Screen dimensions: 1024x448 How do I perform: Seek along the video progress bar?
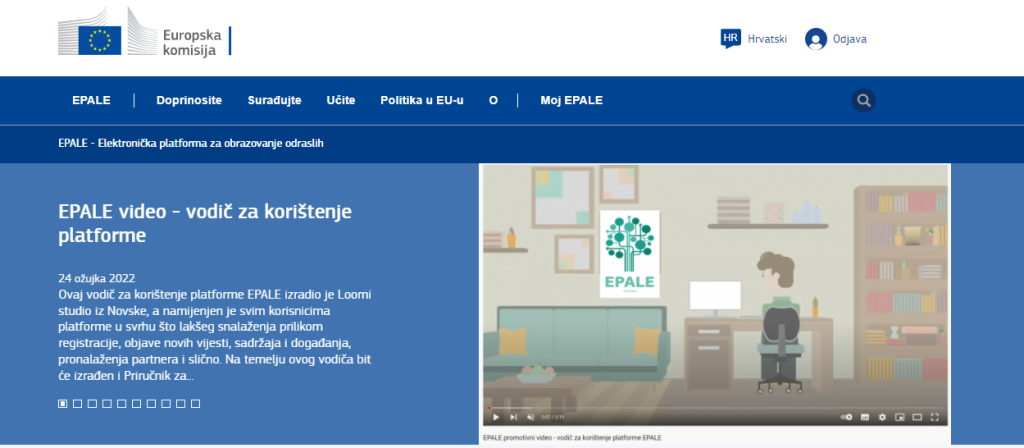(x=715, y=408)
